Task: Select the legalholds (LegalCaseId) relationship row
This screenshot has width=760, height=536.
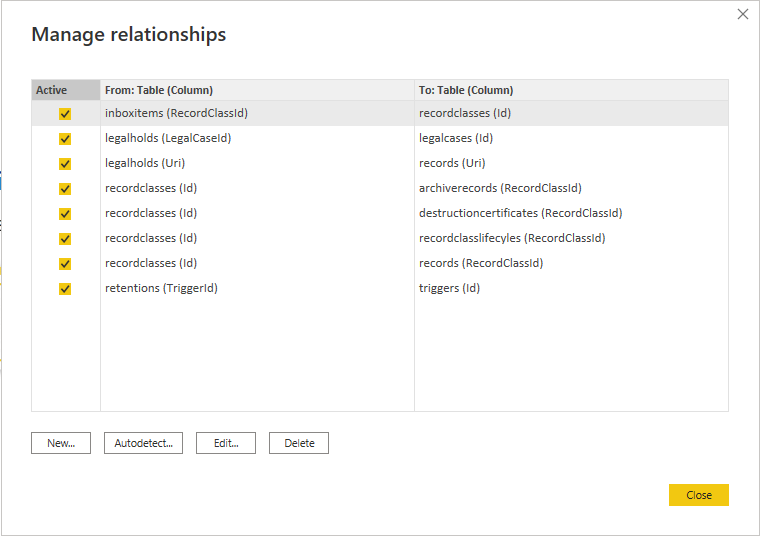Action: 380,138
